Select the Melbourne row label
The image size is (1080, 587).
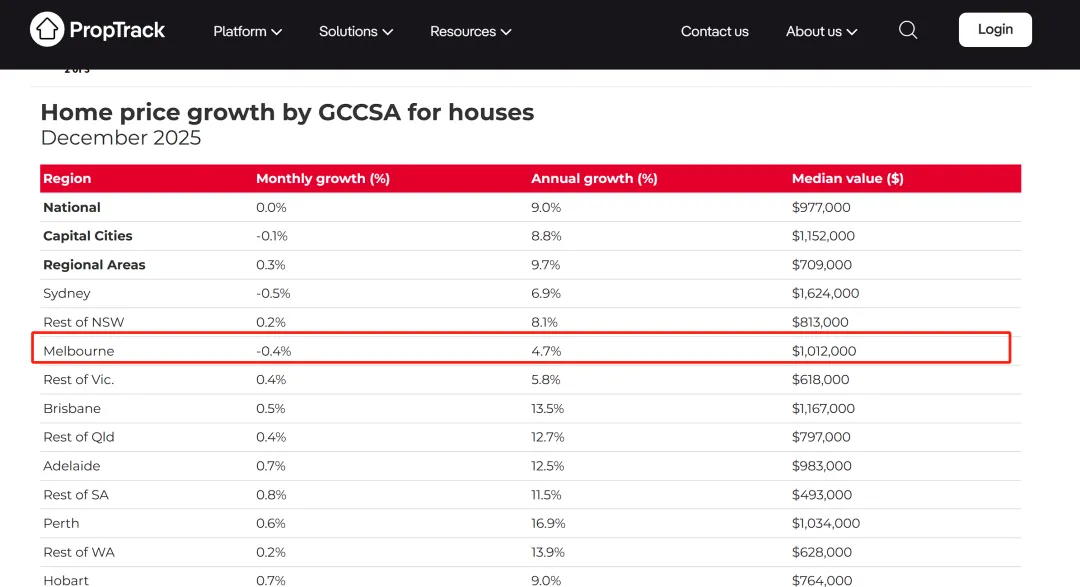pyautogui.click(x=79, y=351)
